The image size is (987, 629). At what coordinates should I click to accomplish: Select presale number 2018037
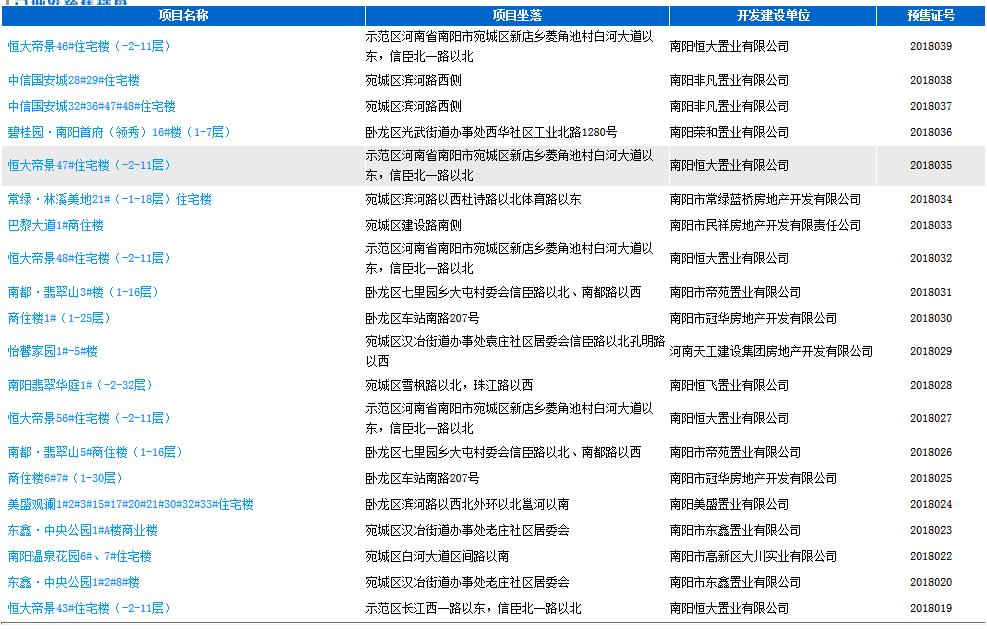pyautogui.click(x=931, y=106)
